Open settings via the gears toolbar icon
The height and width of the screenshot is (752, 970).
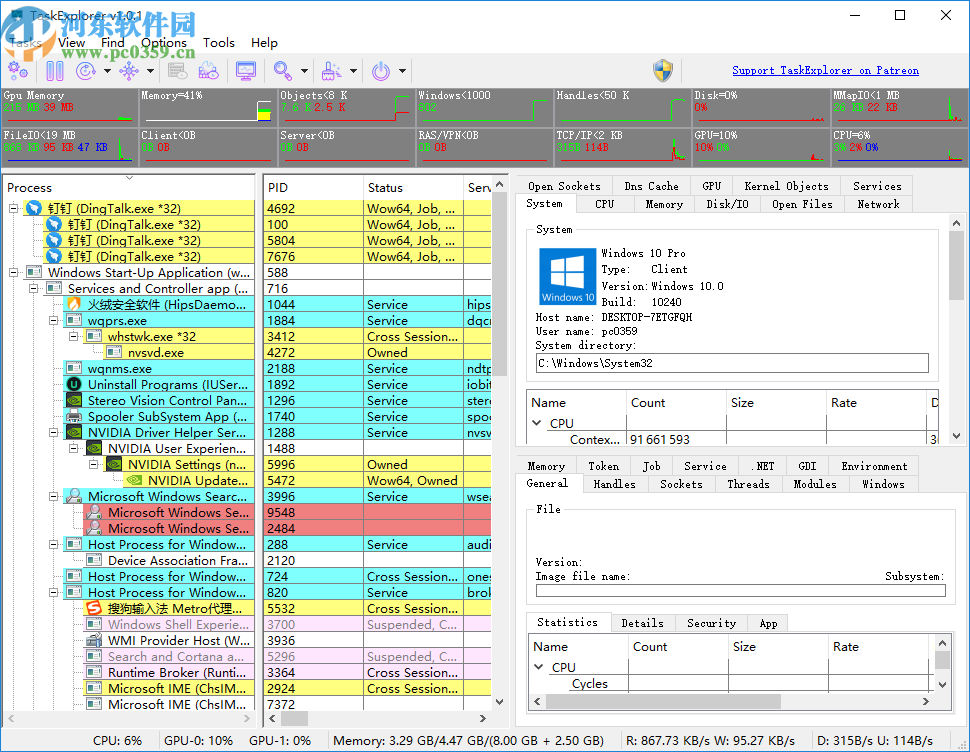click(x=18, y=70)
